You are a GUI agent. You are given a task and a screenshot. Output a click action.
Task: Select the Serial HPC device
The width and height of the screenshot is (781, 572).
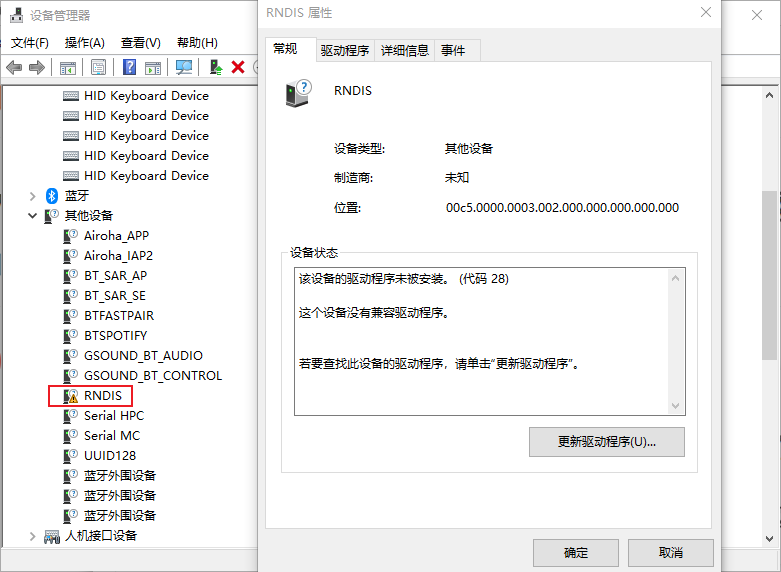[x=114, y=416]
